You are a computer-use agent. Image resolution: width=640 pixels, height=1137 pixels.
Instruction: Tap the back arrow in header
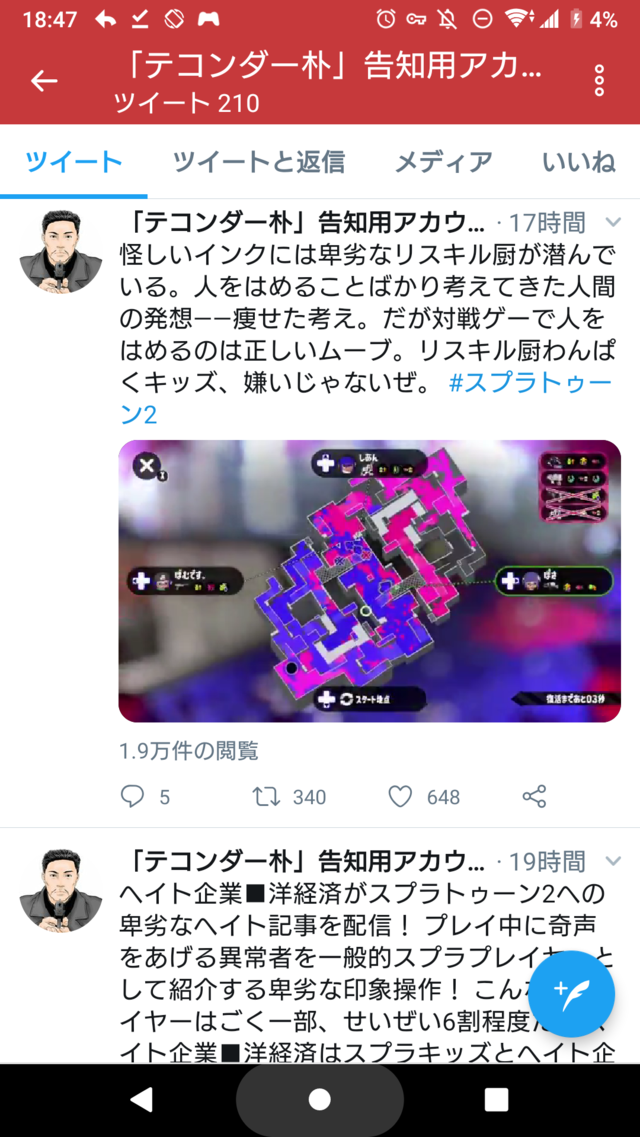click(x=43, y=80)
